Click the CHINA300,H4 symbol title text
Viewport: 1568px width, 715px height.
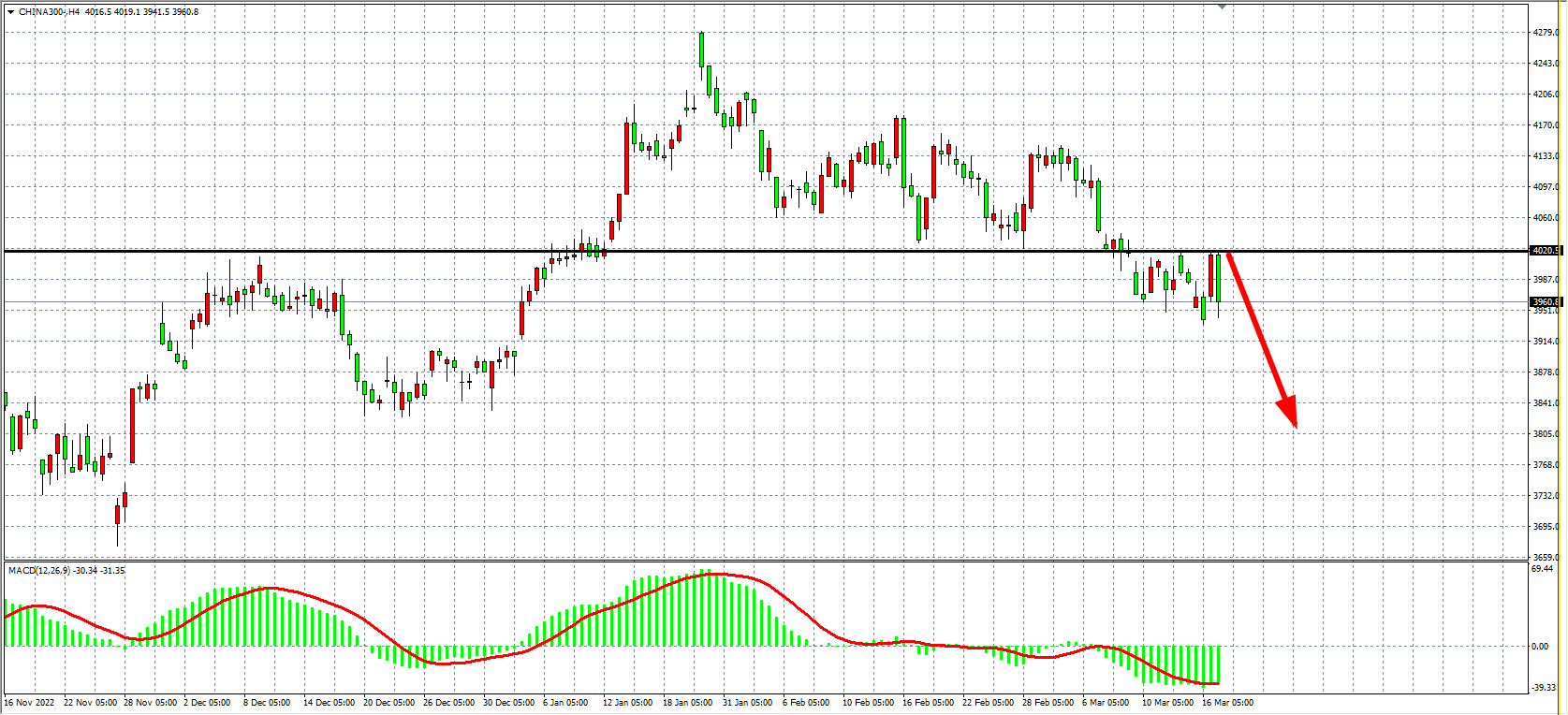tap(49, 12)
